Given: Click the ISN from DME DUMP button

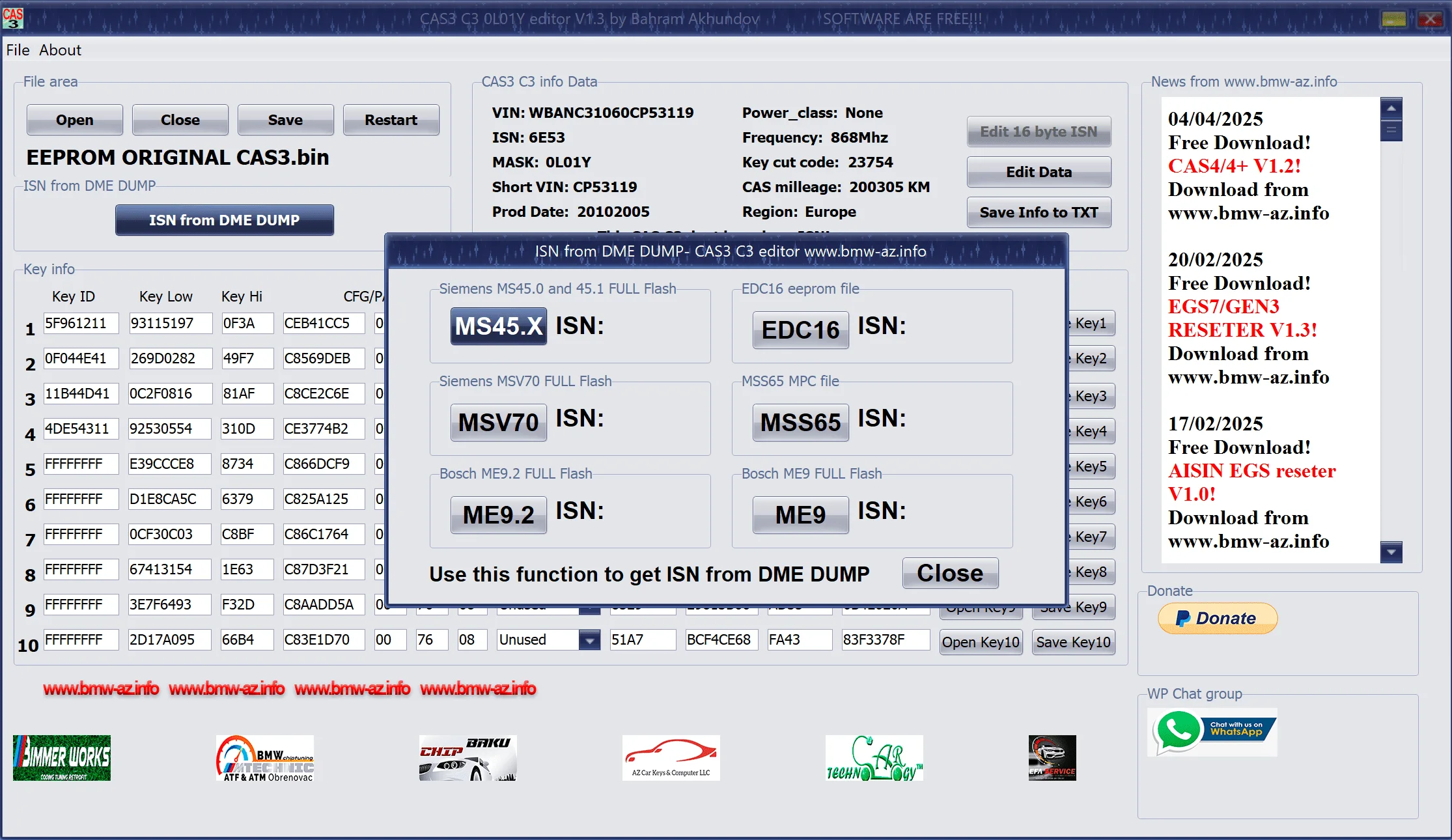Looking at the screenshot, I should coord(225,220).
